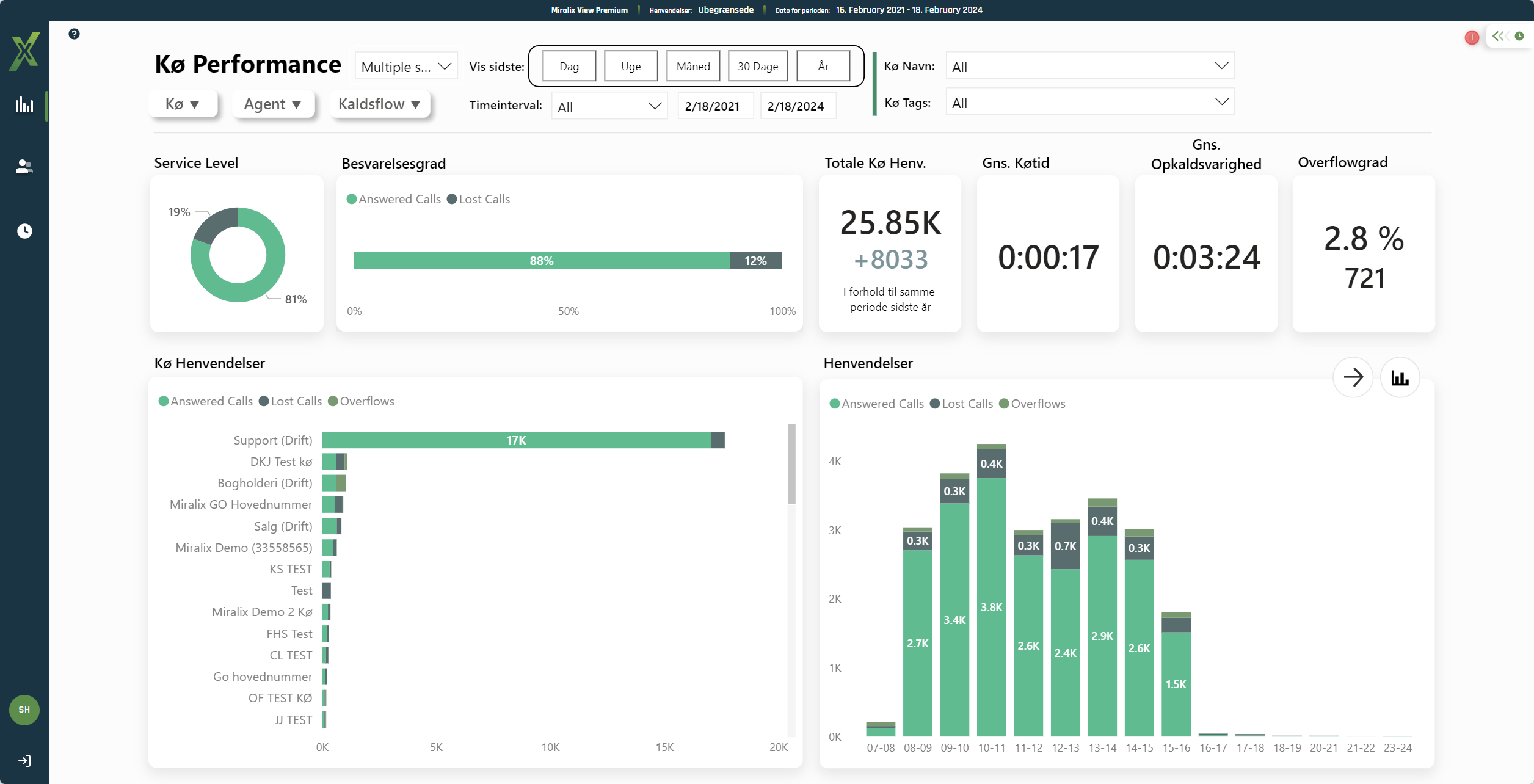This screenshot has height=784, width=1534.
Task: Open the agents people sidebar icon
Action: (24, 167)
